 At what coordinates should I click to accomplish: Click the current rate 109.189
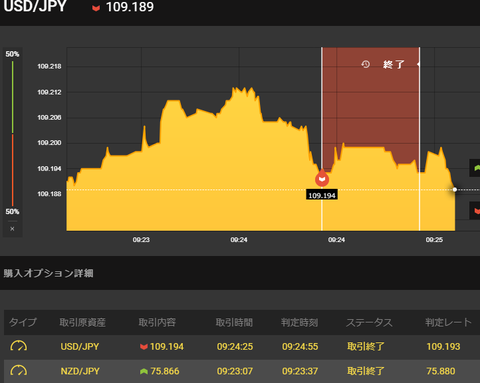(x=130, y=7)
